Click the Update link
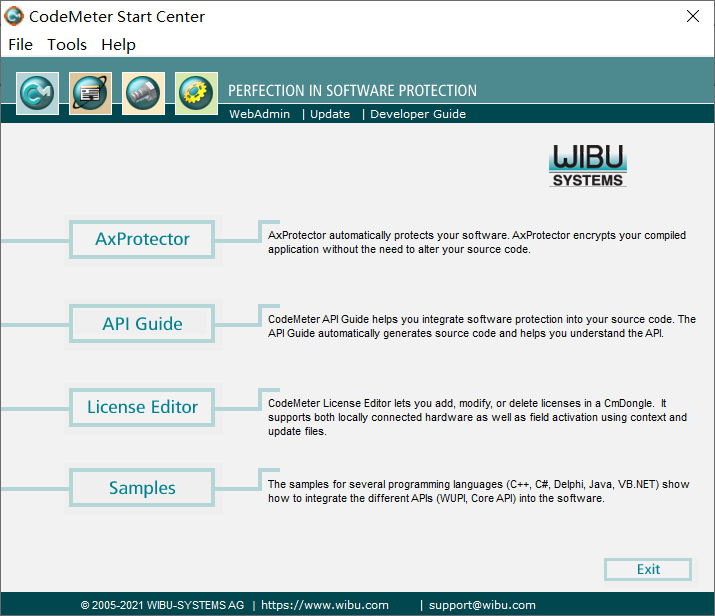Screen dimensions: 715x616 [330, 114]
